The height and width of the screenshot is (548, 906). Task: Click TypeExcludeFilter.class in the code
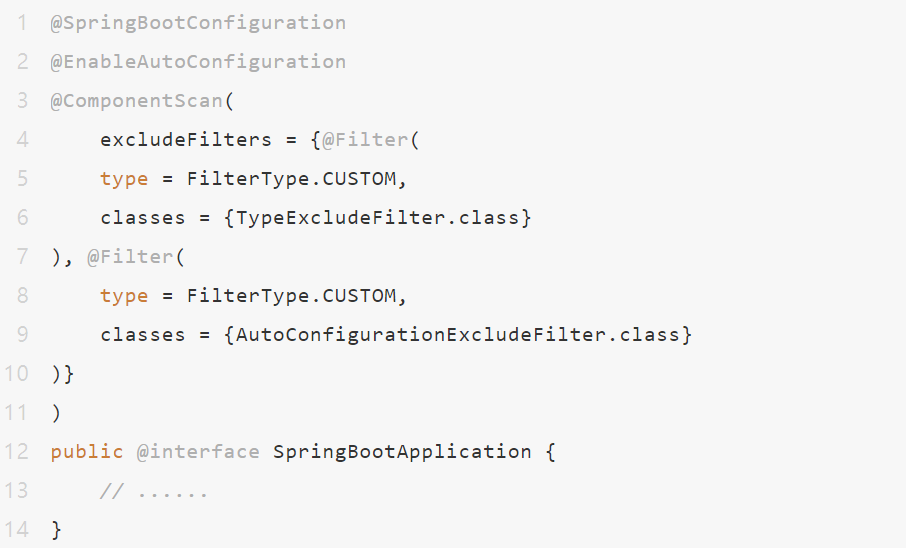point(383,218)
